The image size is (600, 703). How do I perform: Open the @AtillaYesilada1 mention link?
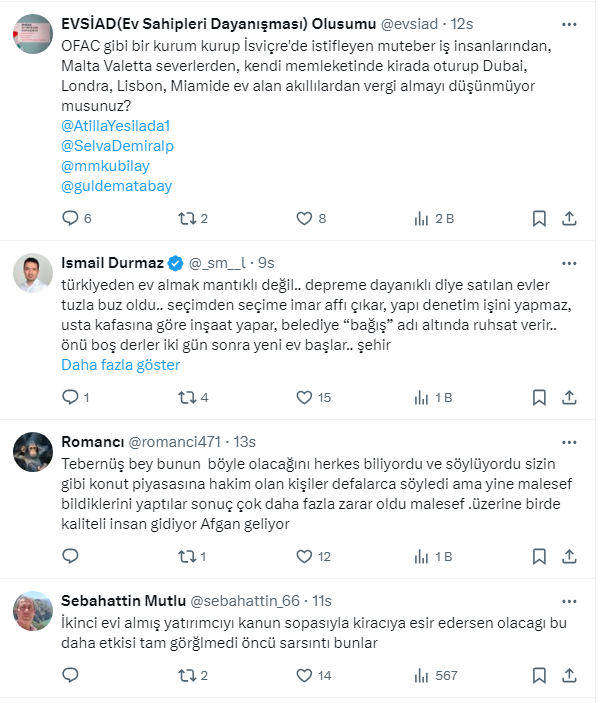tap(118, 125)
